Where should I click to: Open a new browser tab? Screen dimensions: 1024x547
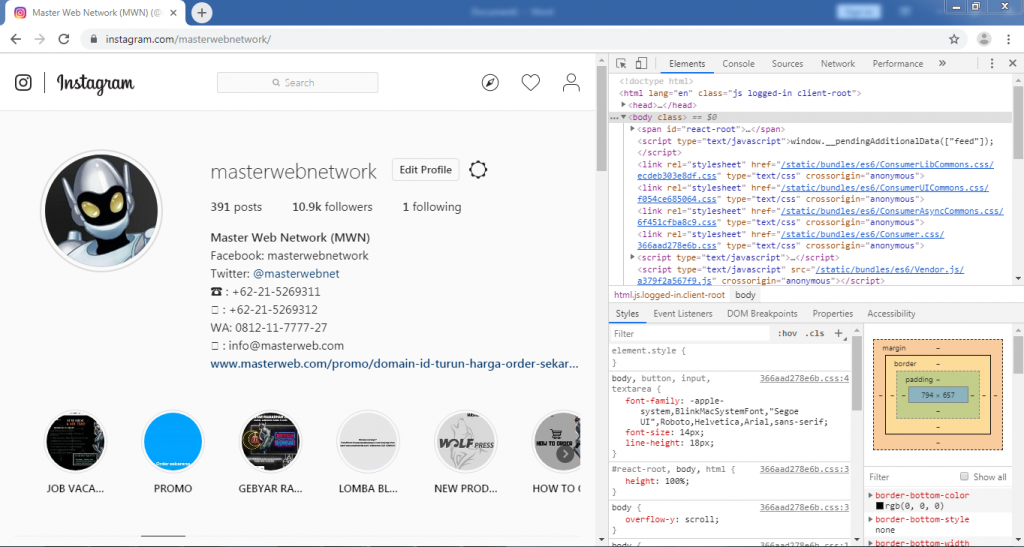[202, 12]
